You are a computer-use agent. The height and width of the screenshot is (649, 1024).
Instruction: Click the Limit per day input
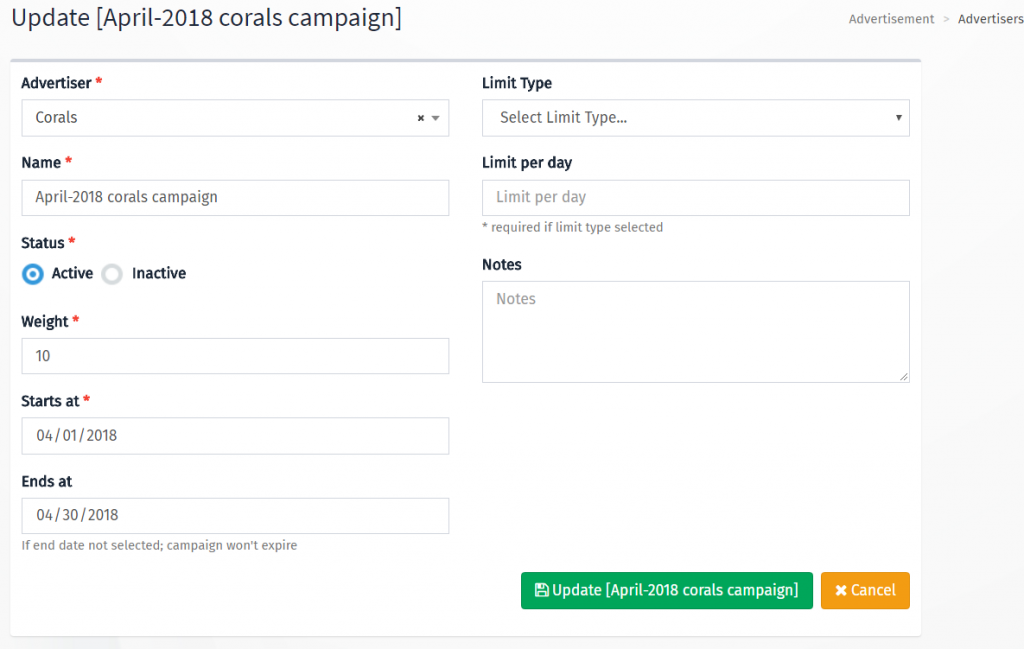[695, 197]
